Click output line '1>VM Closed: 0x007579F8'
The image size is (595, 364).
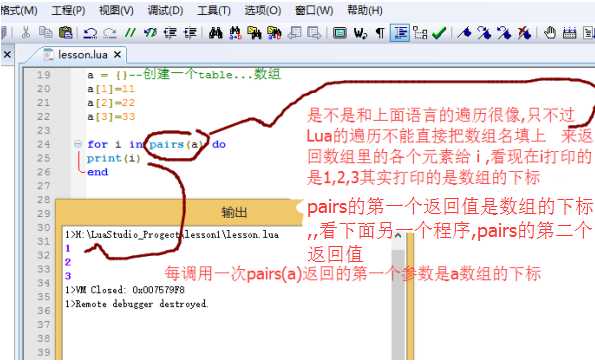click(125, 290)
